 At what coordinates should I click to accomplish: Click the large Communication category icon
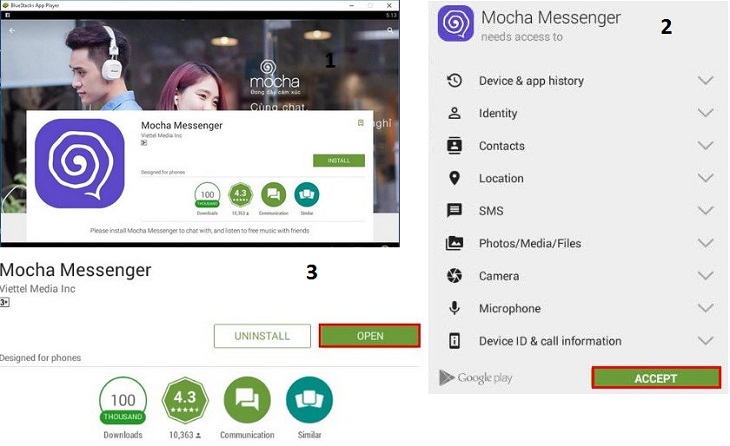tap(247, 400)
